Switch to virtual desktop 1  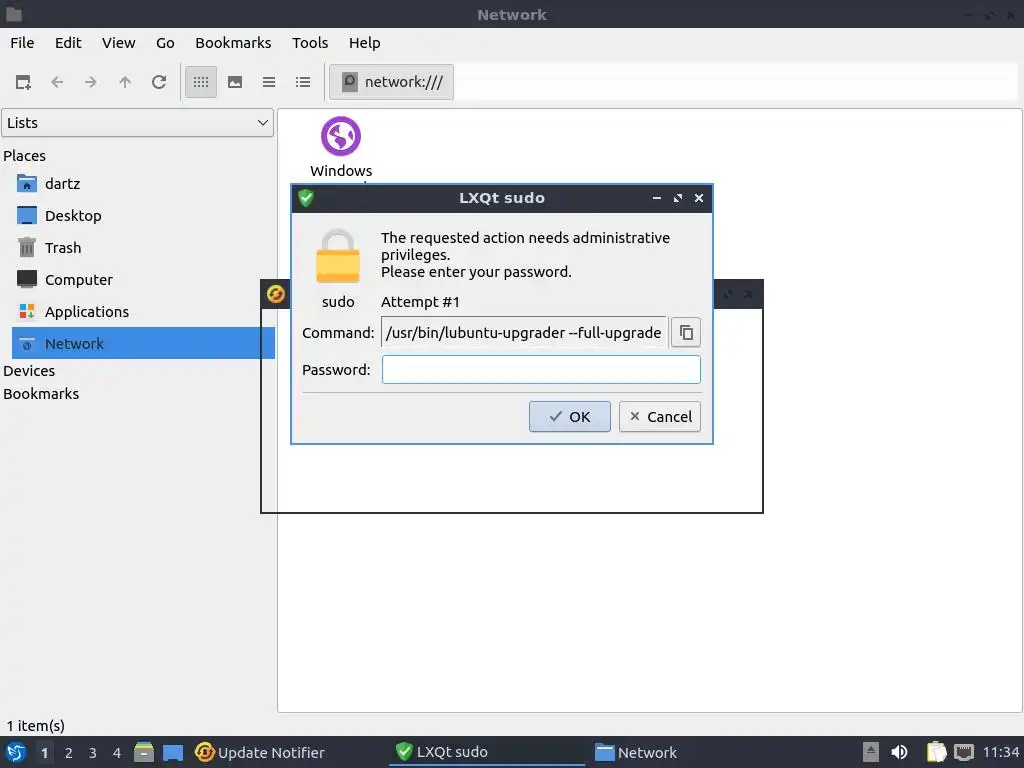click(44, 753)
